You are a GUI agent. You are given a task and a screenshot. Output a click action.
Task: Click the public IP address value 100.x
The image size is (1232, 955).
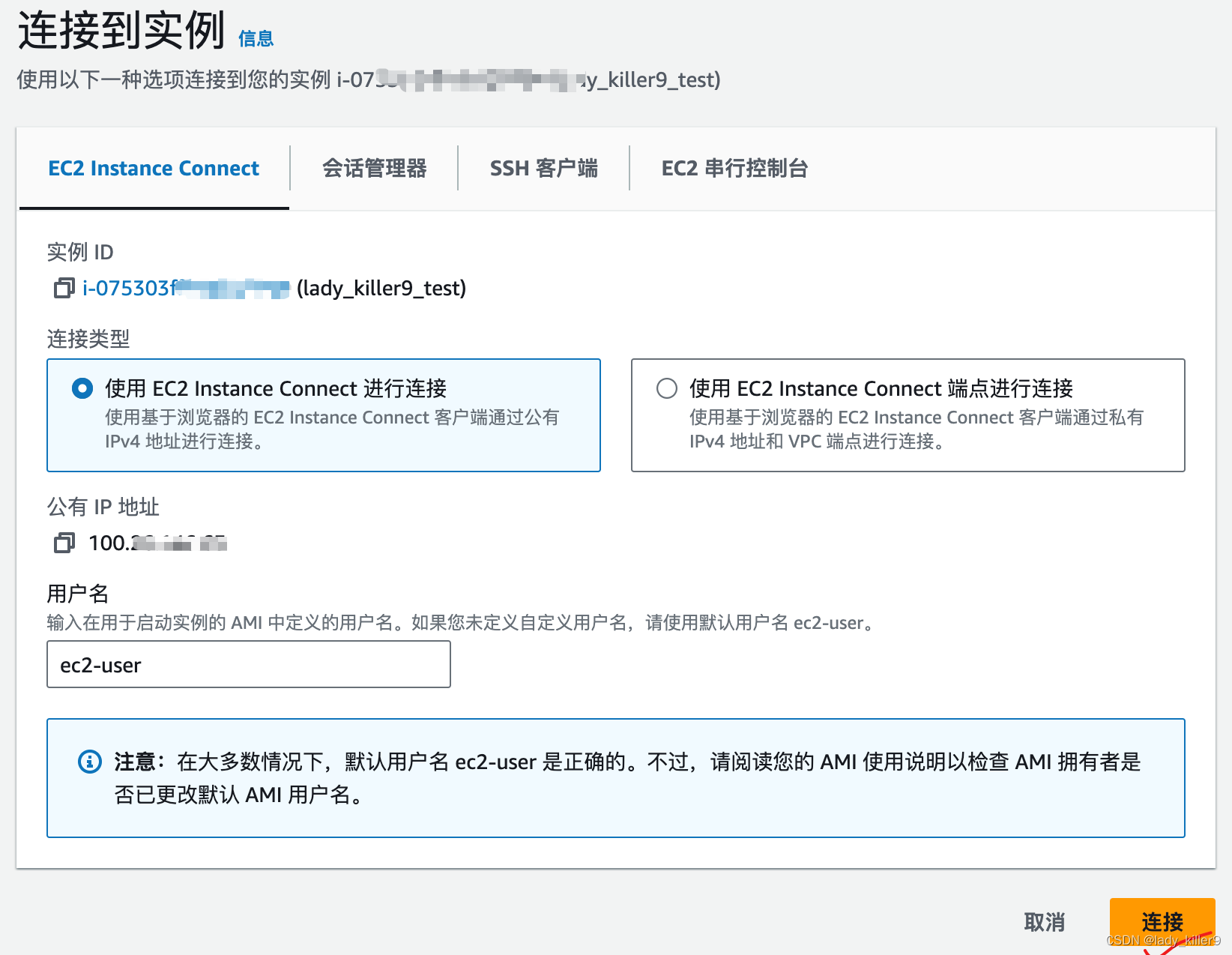pos(157,543)
